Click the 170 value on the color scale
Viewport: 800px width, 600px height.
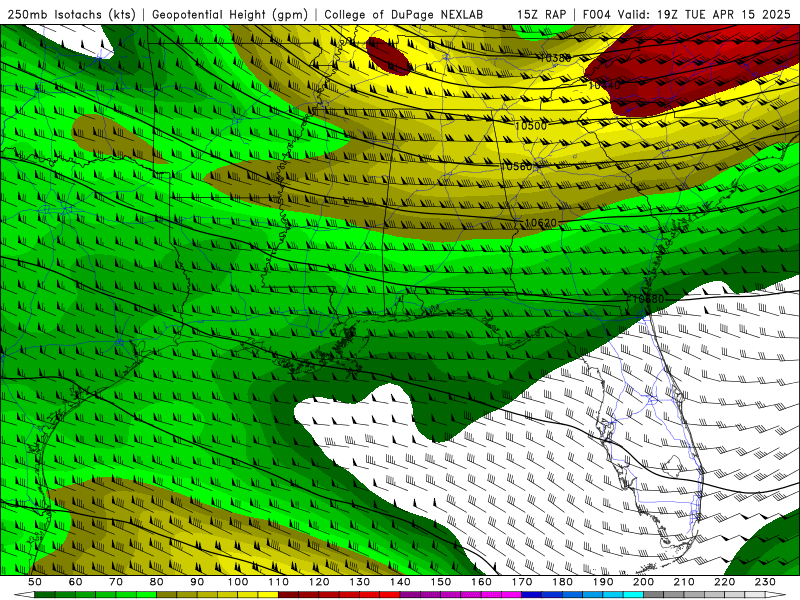[x=522, y=582]
